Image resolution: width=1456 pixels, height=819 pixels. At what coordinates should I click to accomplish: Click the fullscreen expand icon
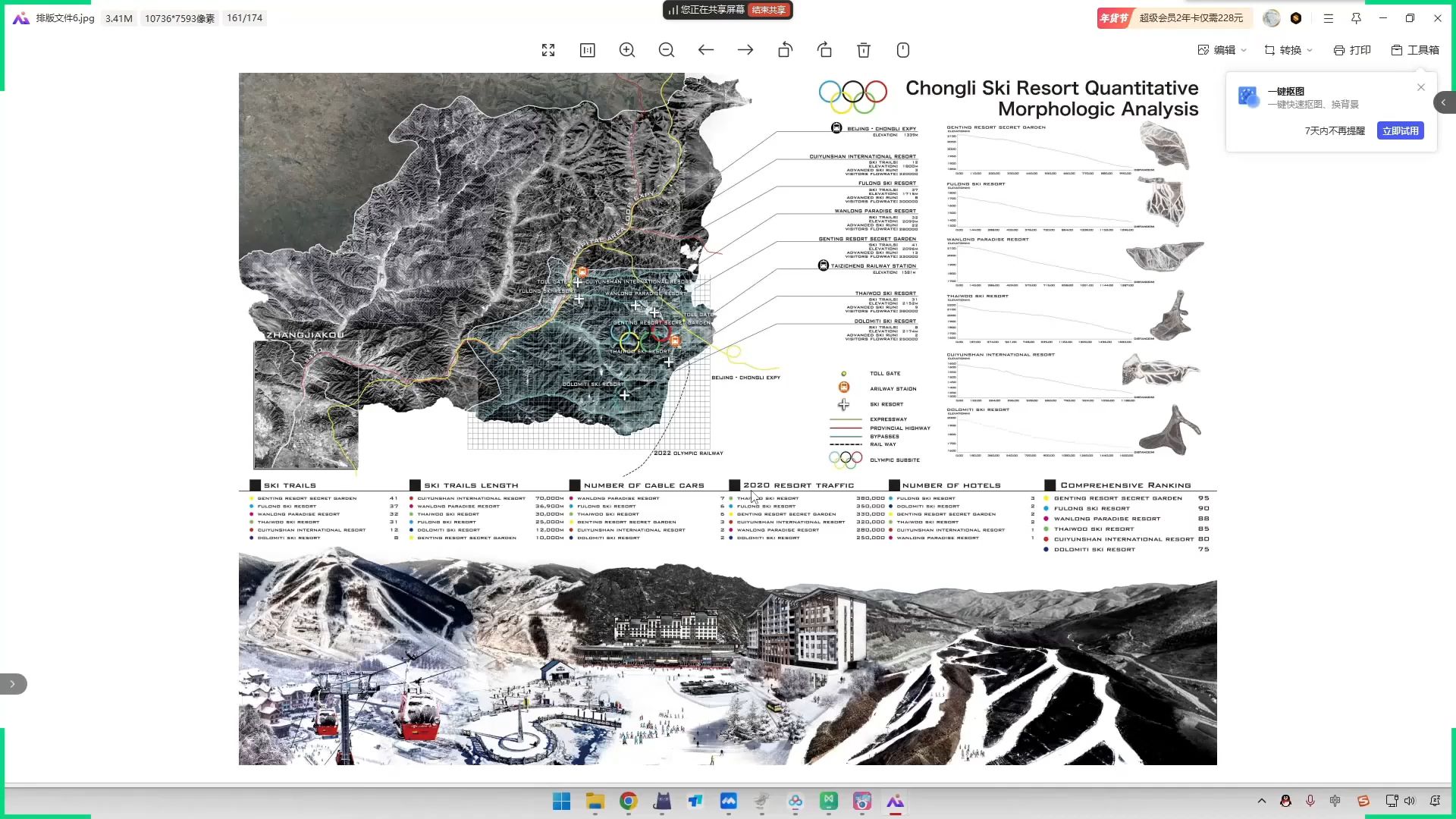pos(548,50)
